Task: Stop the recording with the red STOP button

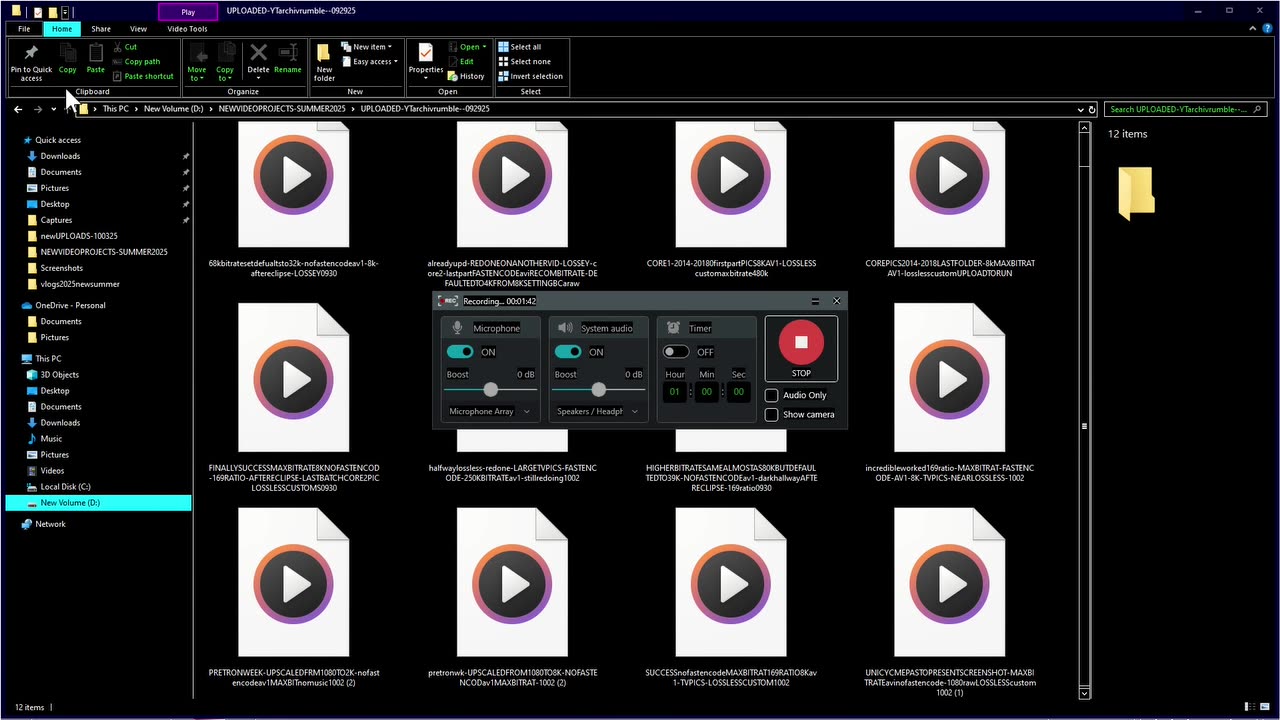Action: (801, 349)
